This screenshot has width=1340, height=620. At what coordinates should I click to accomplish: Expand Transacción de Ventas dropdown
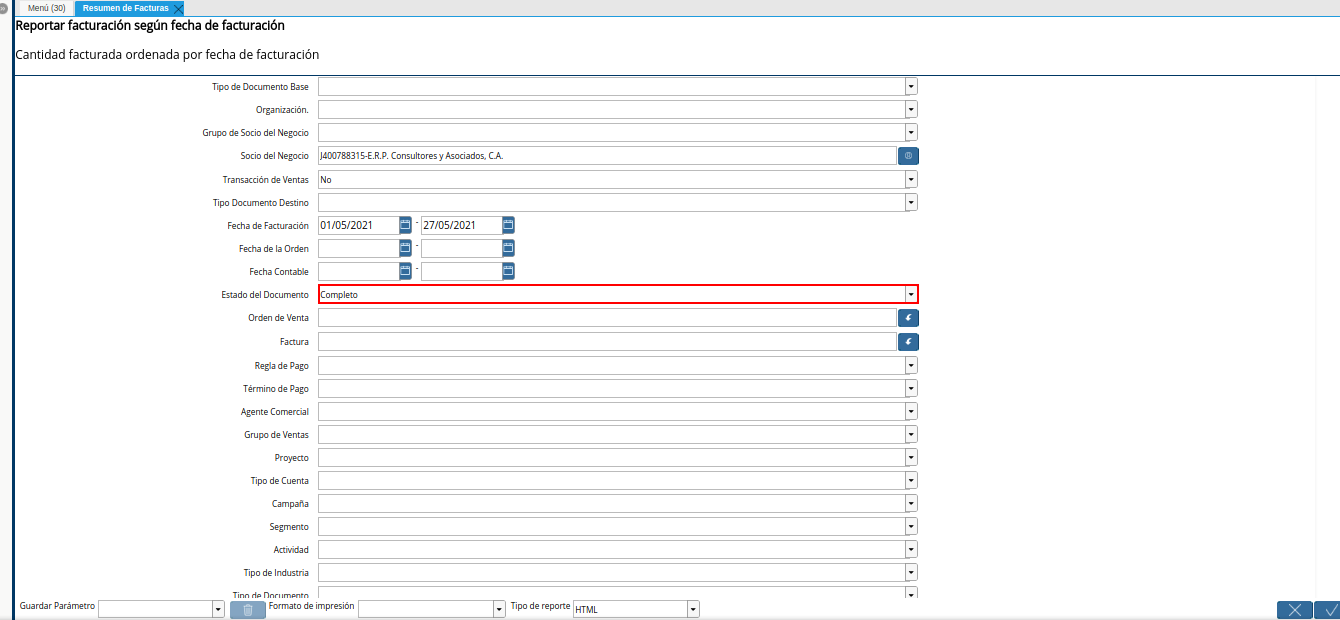pos(911,180)
